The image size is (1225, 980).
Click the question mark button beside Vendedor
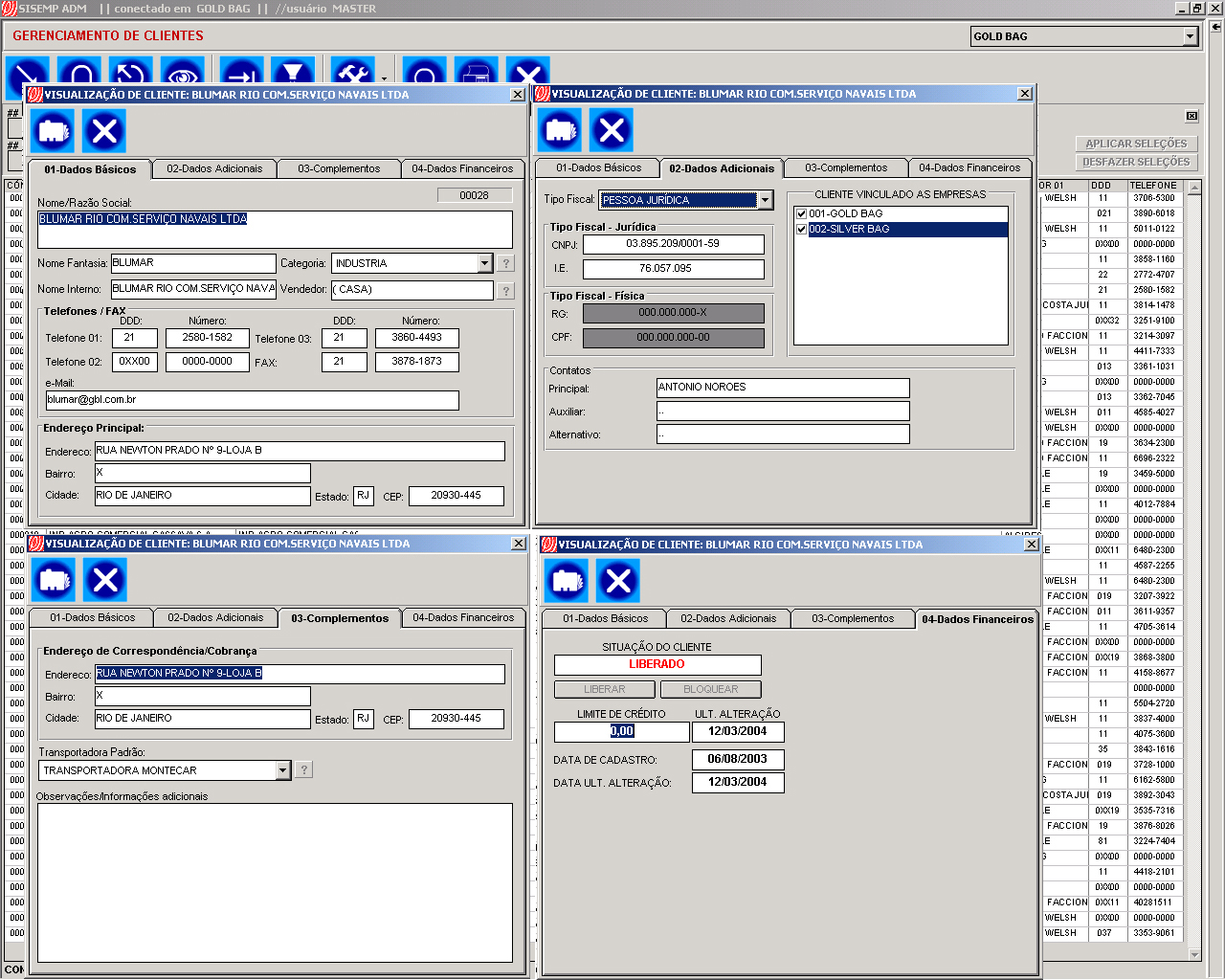coord(506,290)
